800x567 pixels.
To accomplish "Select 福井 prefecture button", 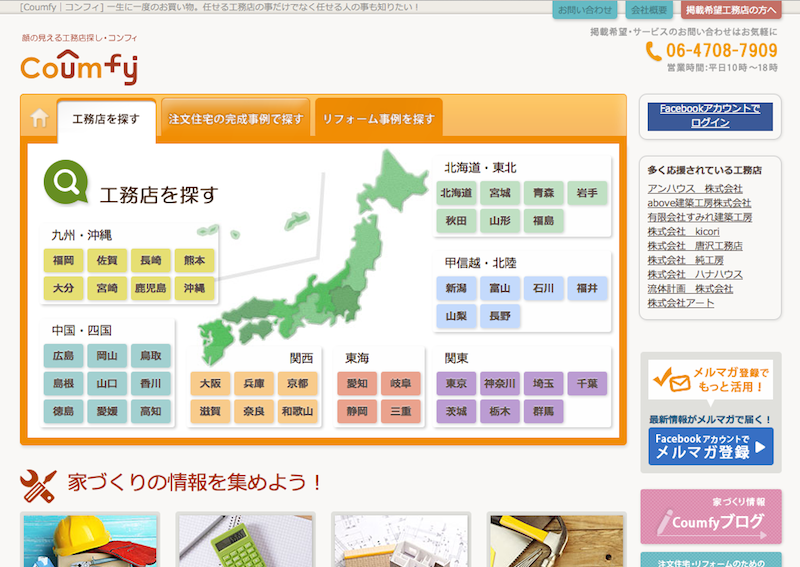I will pyautogui.click(x=587, y=288).
